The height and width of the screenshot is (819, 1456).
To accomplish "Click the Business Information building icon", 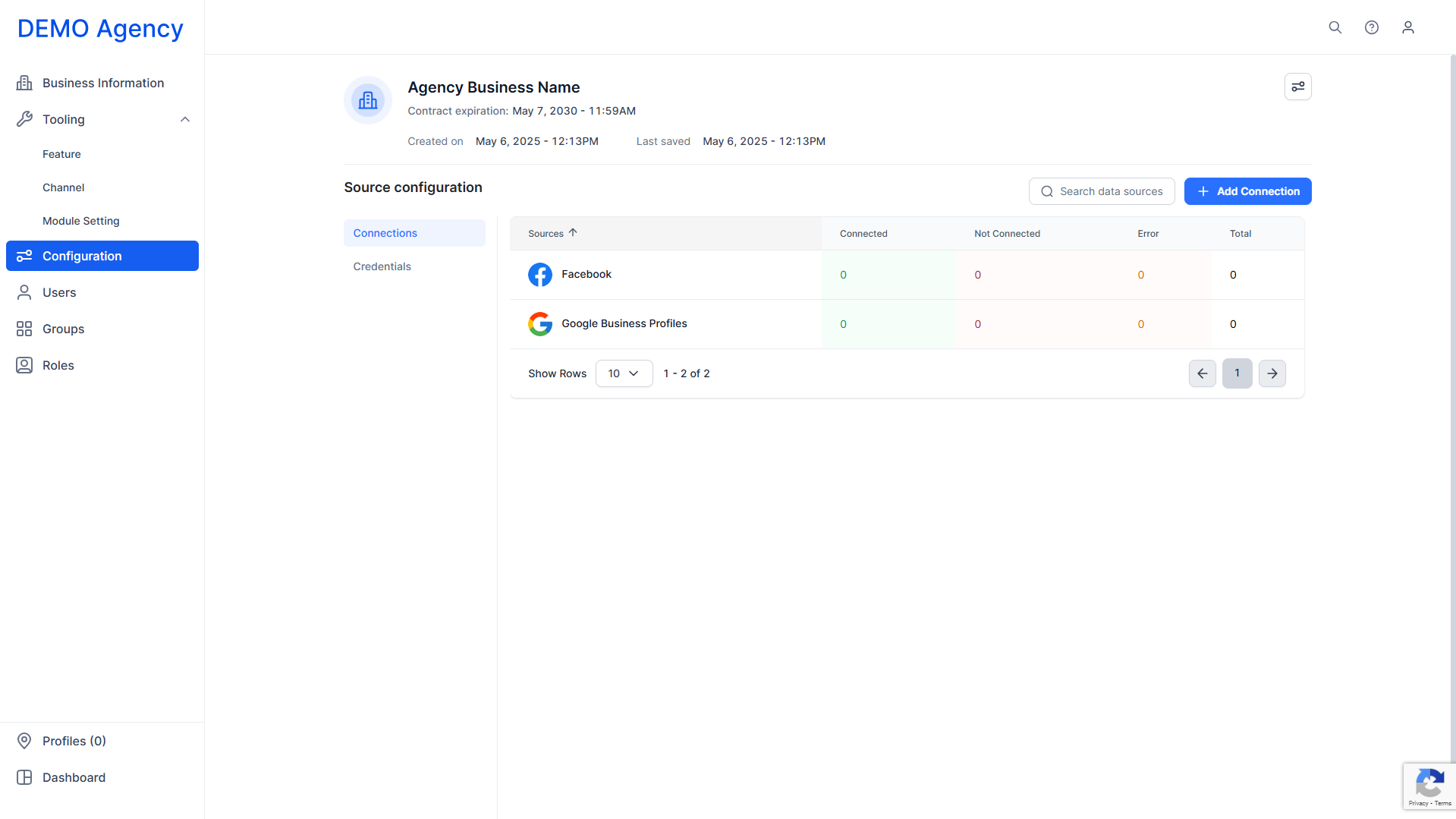I will 24,83.
